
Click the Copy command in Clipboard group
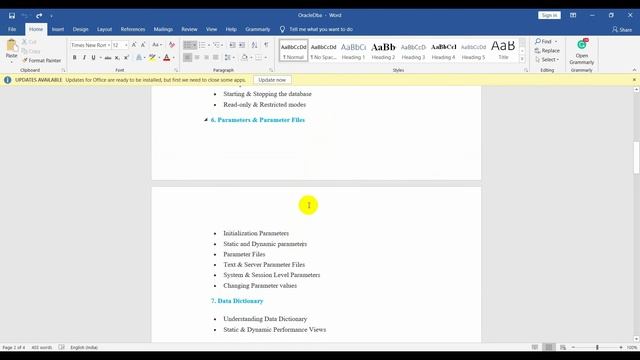tap(31, 51)
